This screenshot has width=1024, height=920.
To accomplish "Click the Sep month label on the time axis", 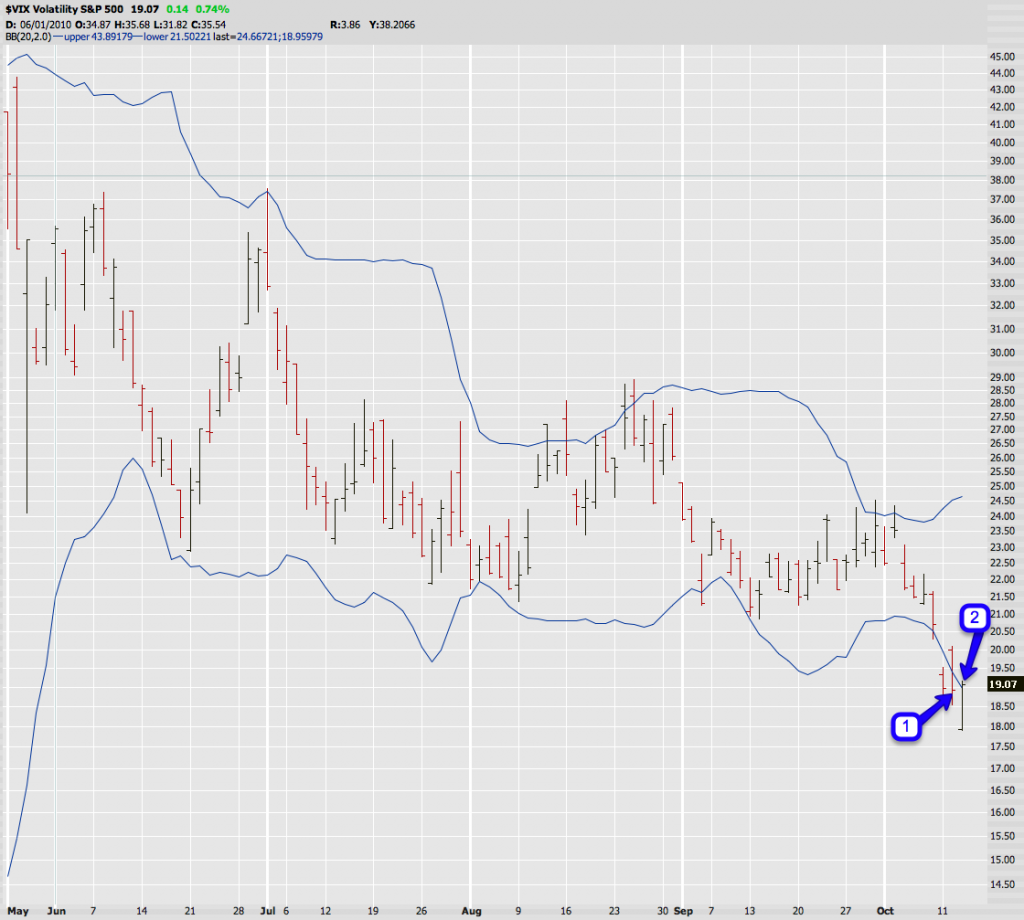I will (x=683, y=912).
